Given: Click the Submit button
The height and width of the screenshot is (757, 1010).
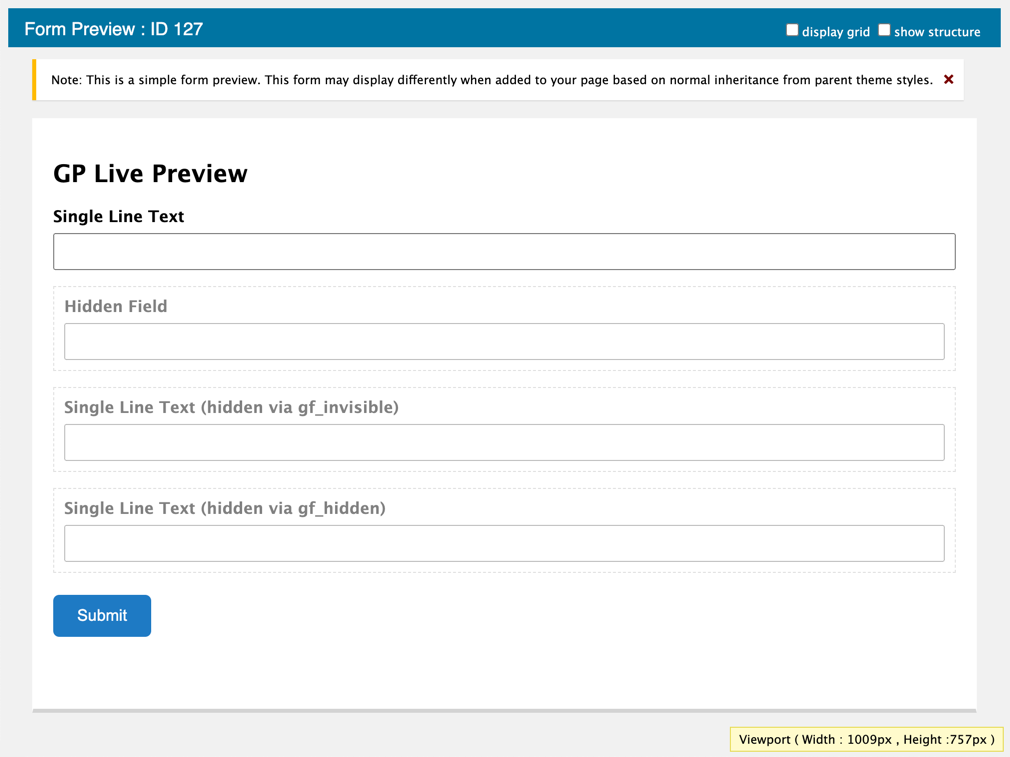Looking at the screenshot, I should (102, 615).
